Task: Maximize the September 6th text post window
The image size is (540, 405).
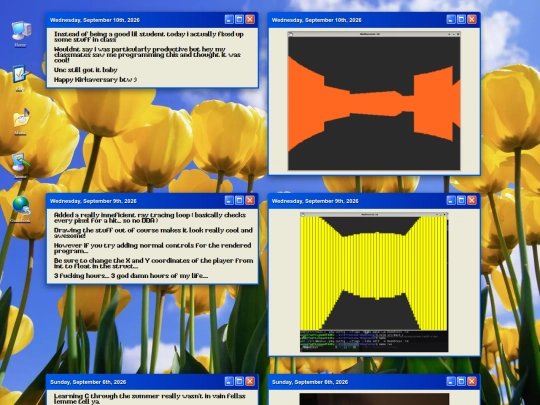Action: [239, 381]
